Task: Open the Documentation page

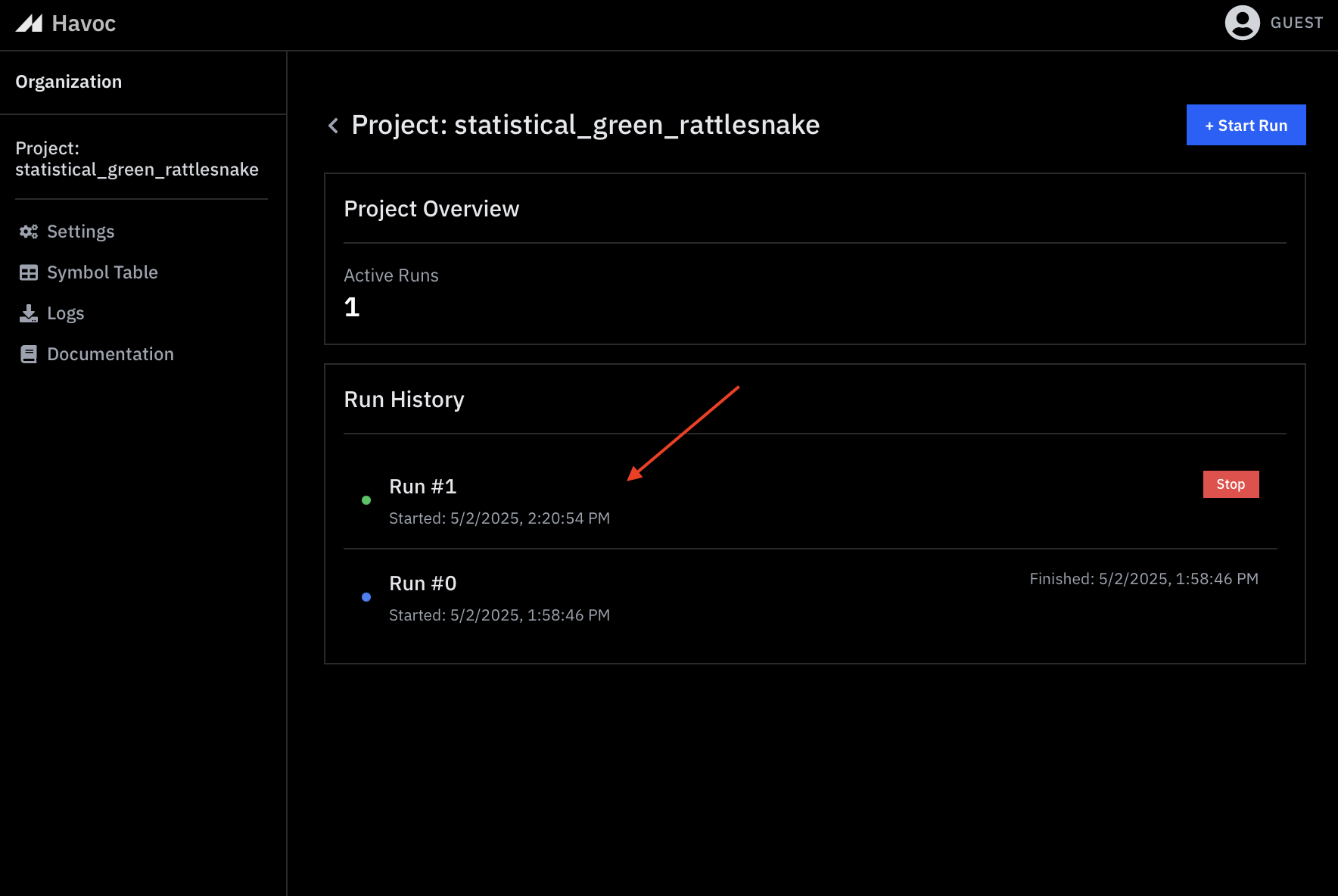Action: point(110,353)
